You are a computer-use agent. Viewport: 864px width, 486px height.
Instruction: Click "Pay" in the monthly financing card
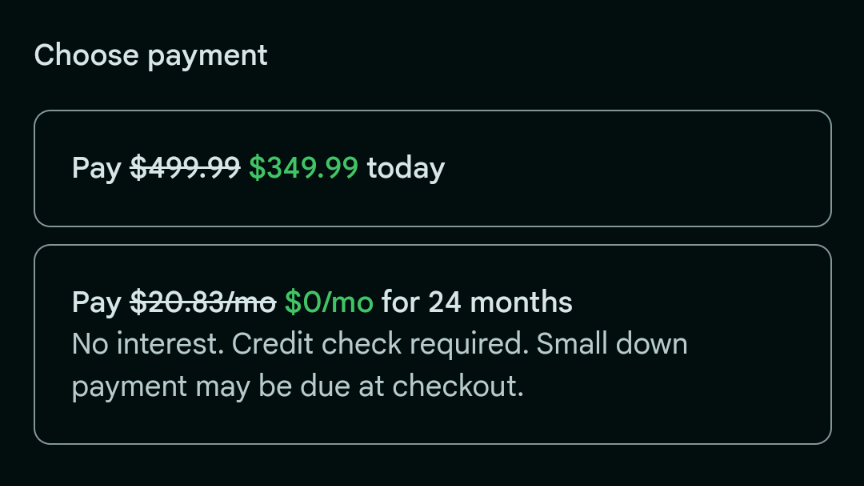(96, 302)
